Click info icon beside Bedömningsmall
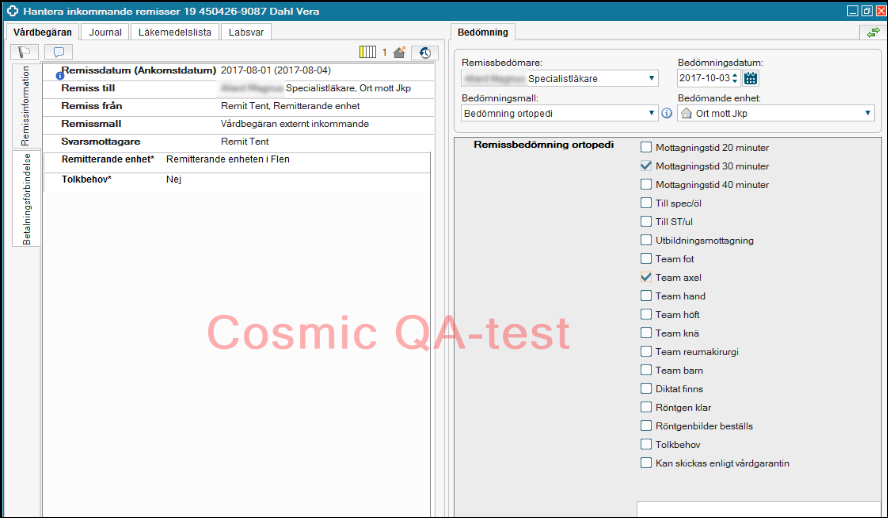The image size is (889, 519). click(x=666, y=114)
